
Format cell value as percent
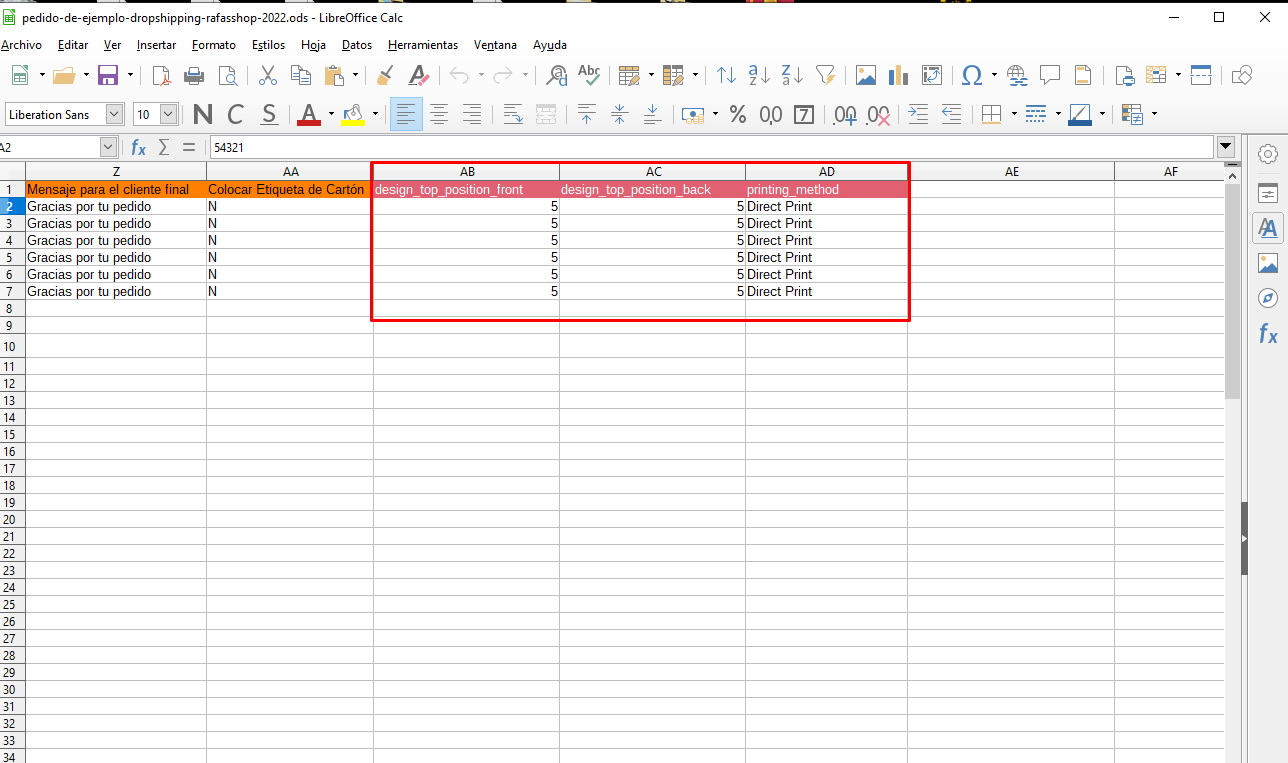pyautogui.click(x=738, y=114)
